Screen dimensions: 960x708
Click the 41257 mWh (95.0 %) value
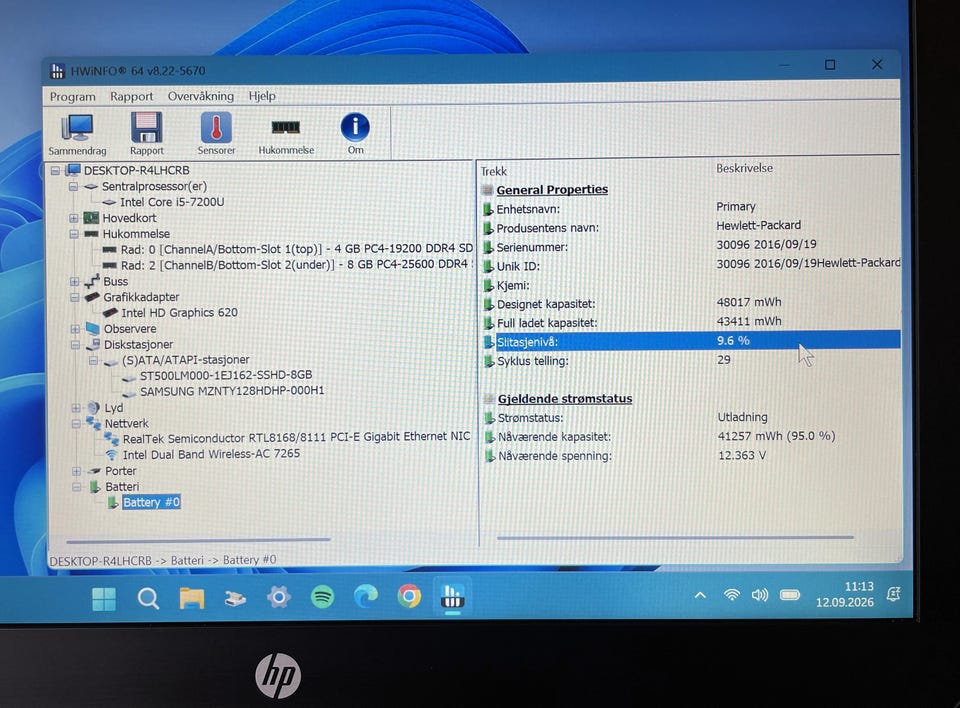click(776, 436)
